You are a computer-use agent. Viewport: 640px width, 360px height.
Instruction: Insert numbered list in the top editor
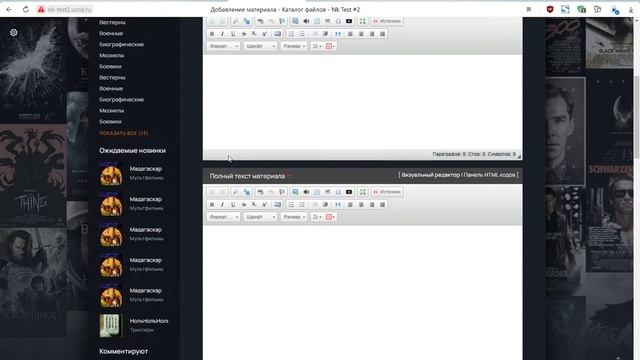(x=291, y=34)
